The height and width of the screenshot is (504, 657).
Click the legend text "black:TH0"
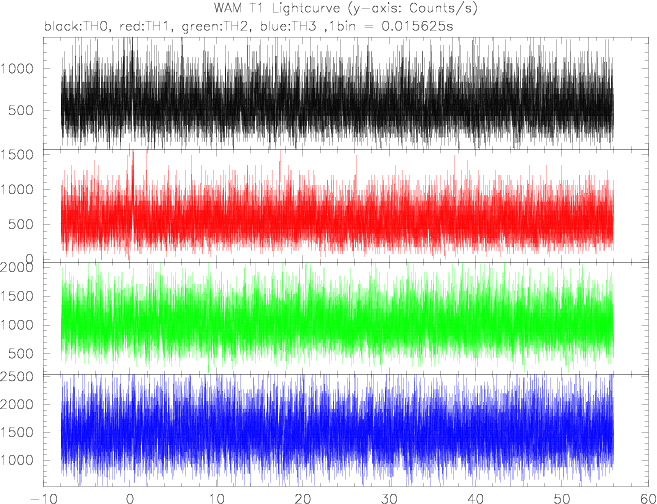tap(78, 26)
